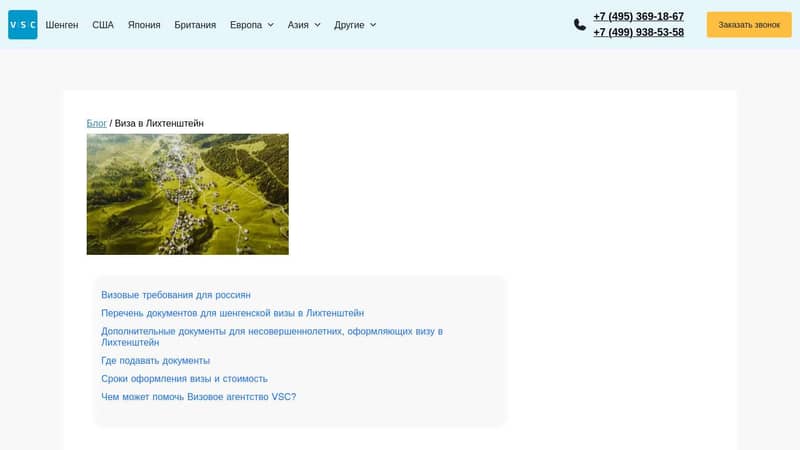The width and height of the screenshot is (800, 450).
Task: Open the Liechtenstein aerial photo
Action: tap(188, 194)
